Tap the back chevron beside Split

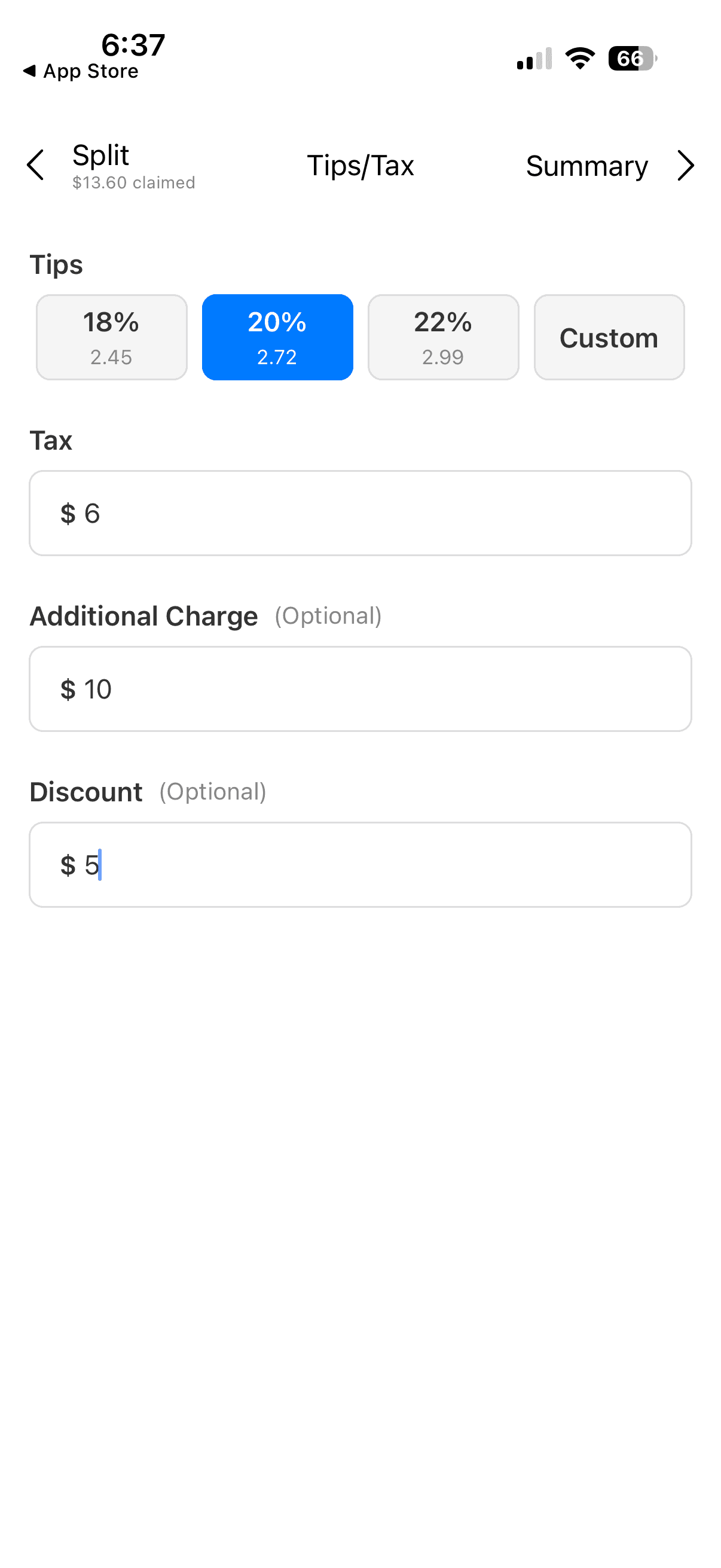[x=36, y=165]
